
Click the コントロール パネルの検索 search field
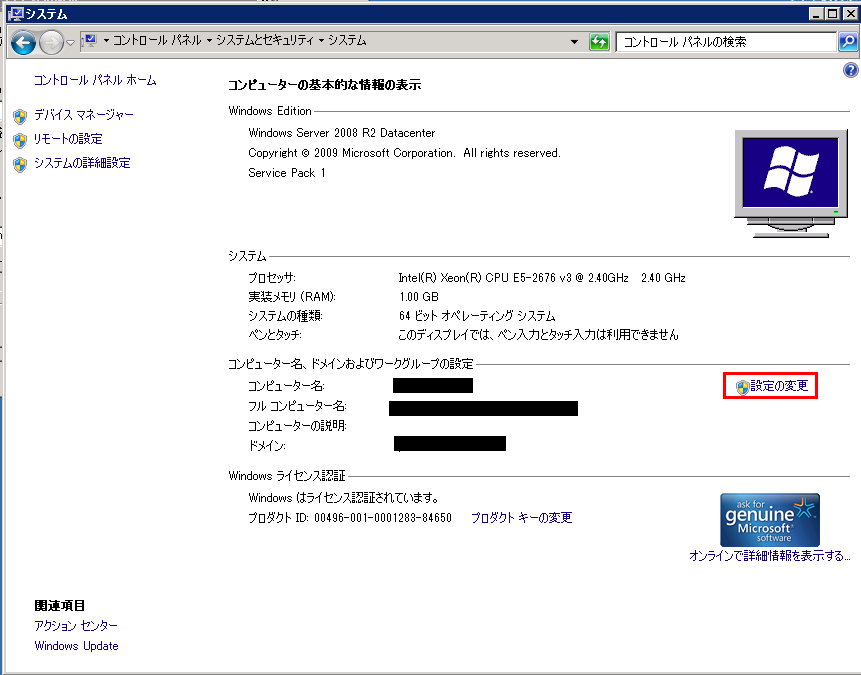coord(725,42)
